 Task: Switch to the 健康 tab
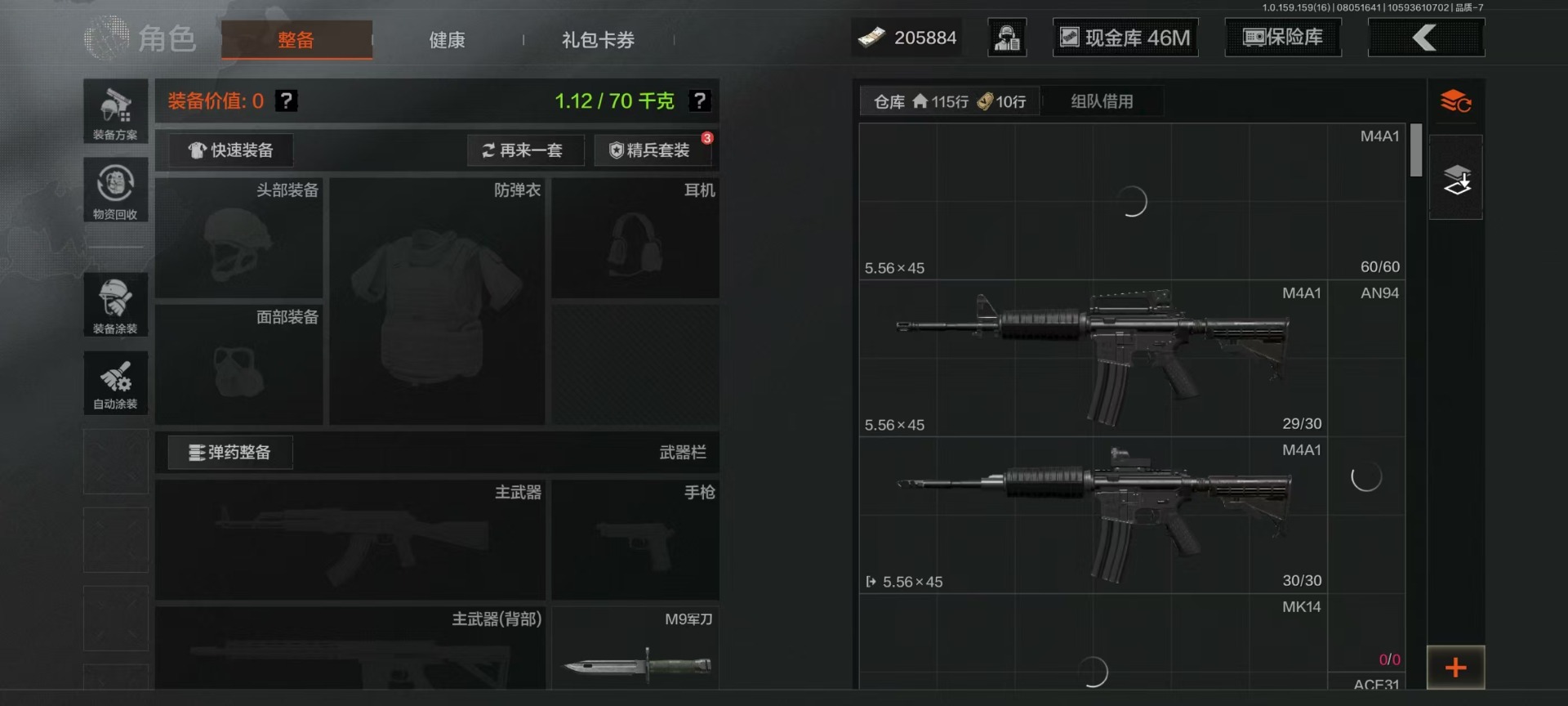click(447, 40)
